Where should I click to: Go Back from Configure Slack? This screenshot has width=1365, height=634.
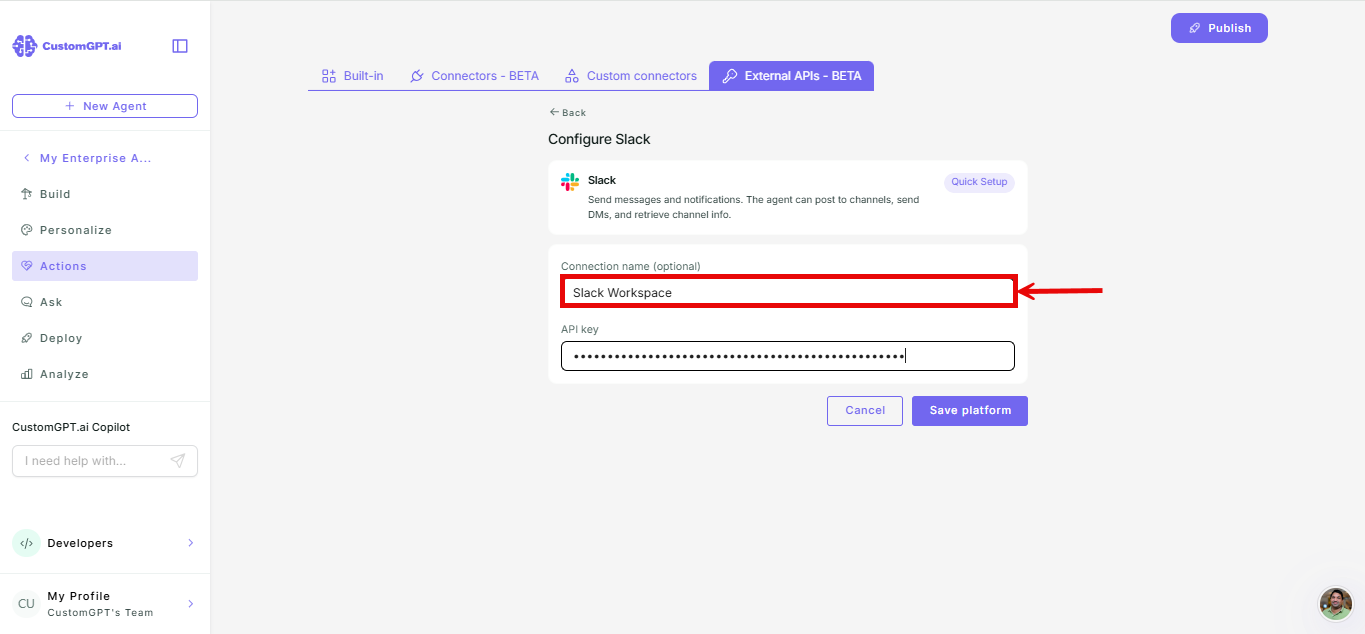[568, 113]
